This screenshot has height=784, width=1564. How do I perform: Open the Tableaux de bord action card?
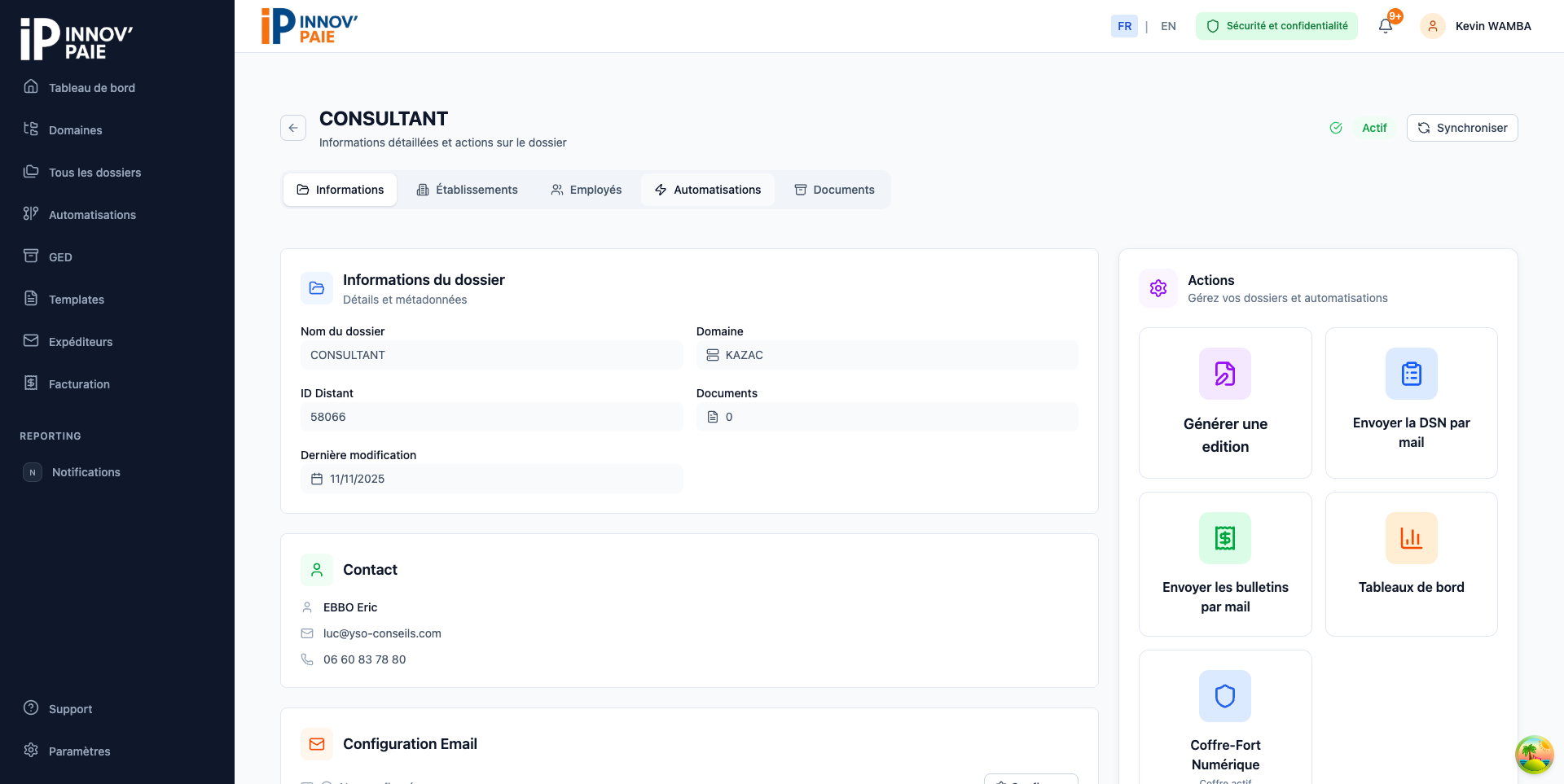1411,564
